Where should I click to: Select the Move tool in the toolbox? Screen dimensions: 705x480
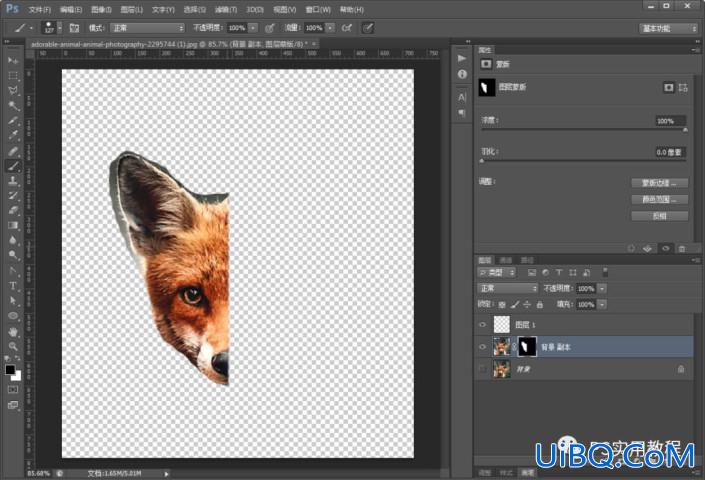click(x=13, y=60)
